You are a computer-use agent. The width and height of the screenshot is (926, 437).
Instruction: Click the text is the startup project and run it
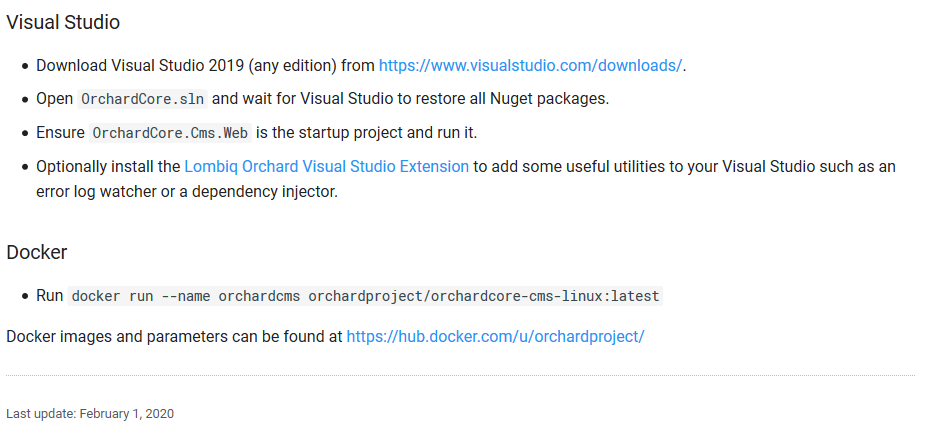click(366, 133)
